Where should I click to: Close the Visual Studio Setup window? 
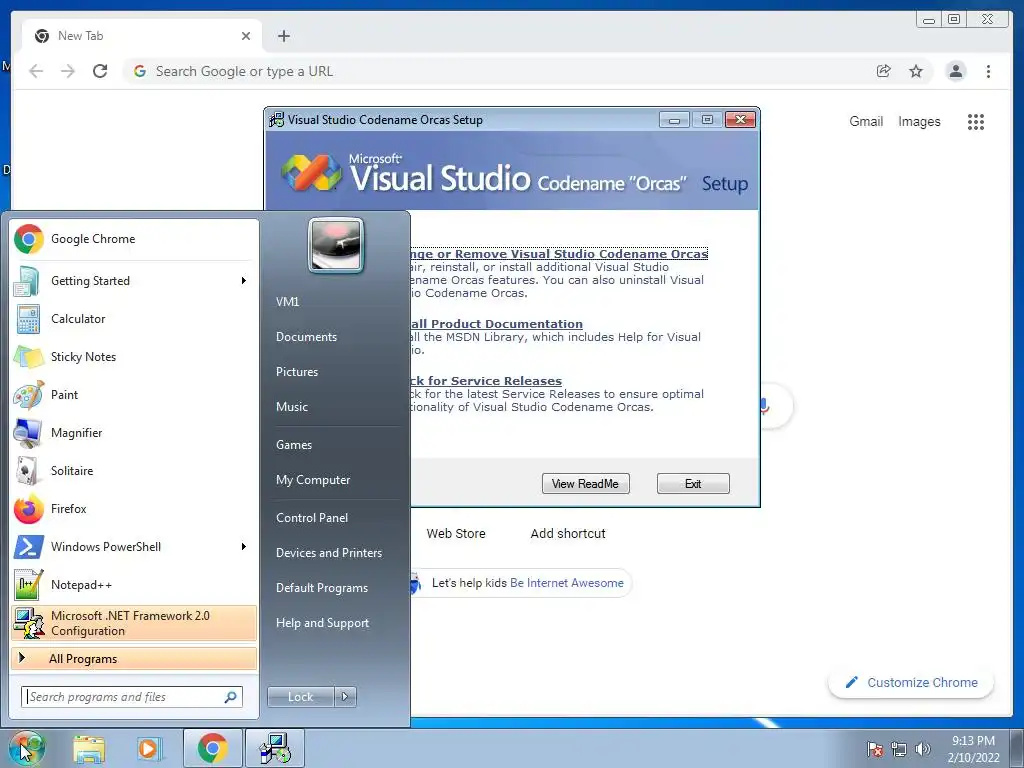click(x=740, y=120)
